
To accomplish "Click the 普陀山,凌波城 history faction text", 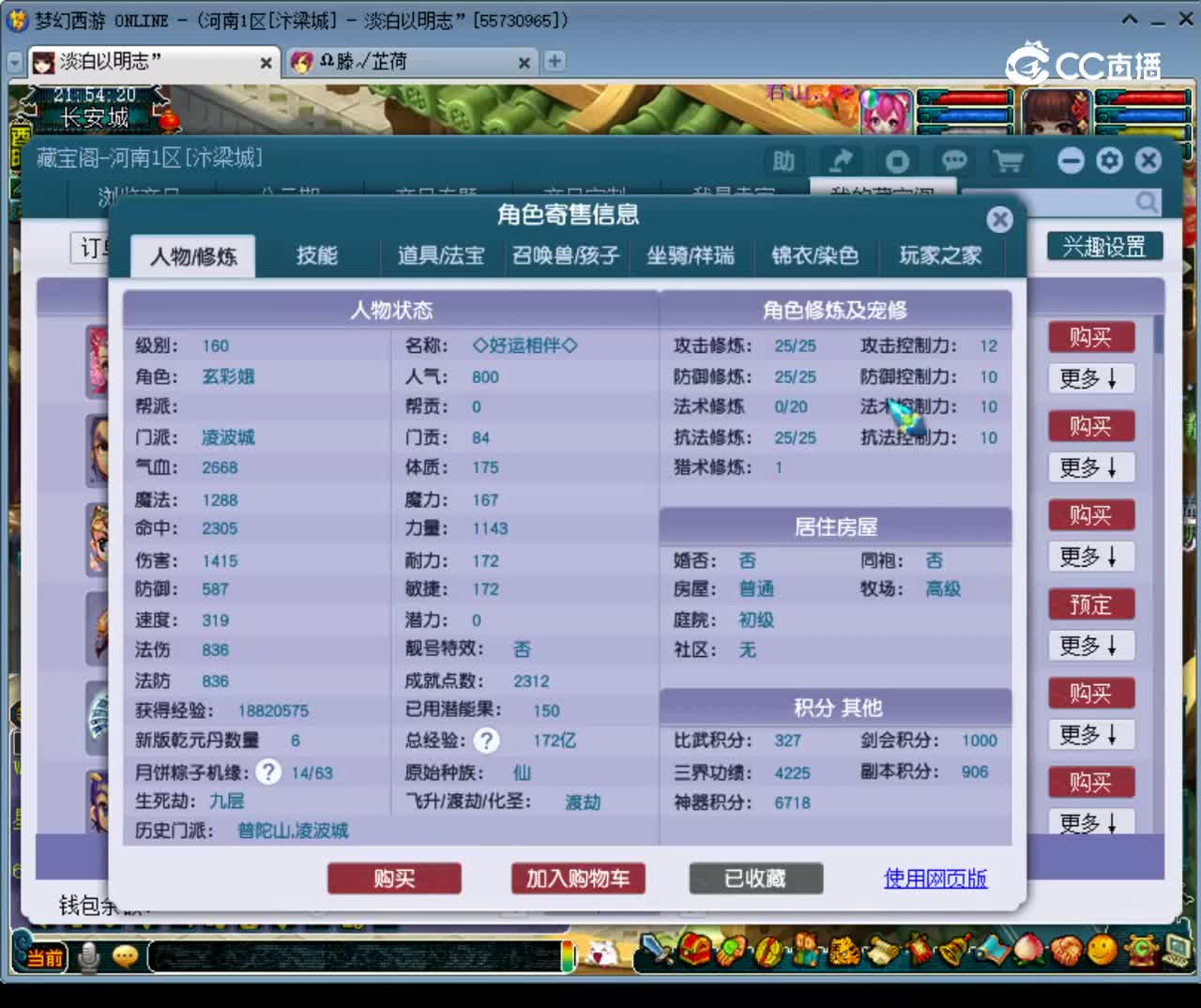I will (x=293, y=831).
